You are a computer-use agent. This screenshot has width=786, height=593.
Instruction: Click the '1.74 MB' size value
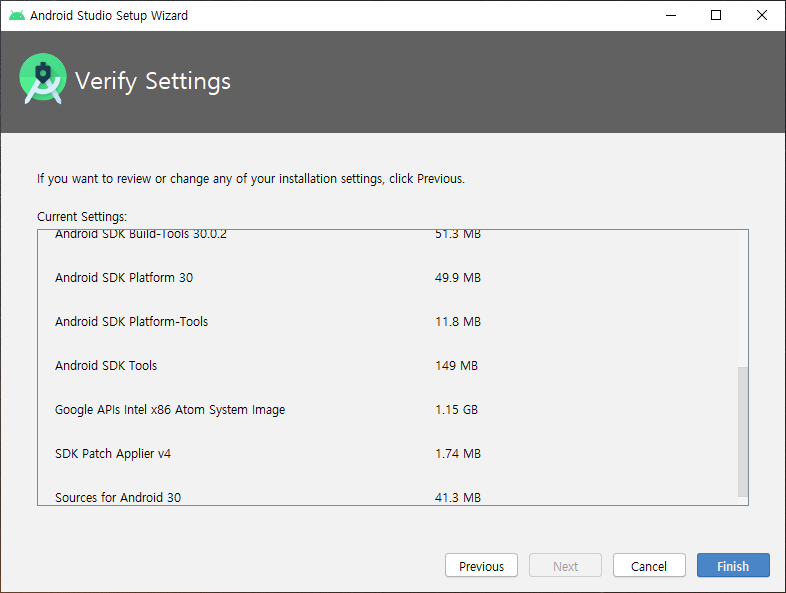458,454
